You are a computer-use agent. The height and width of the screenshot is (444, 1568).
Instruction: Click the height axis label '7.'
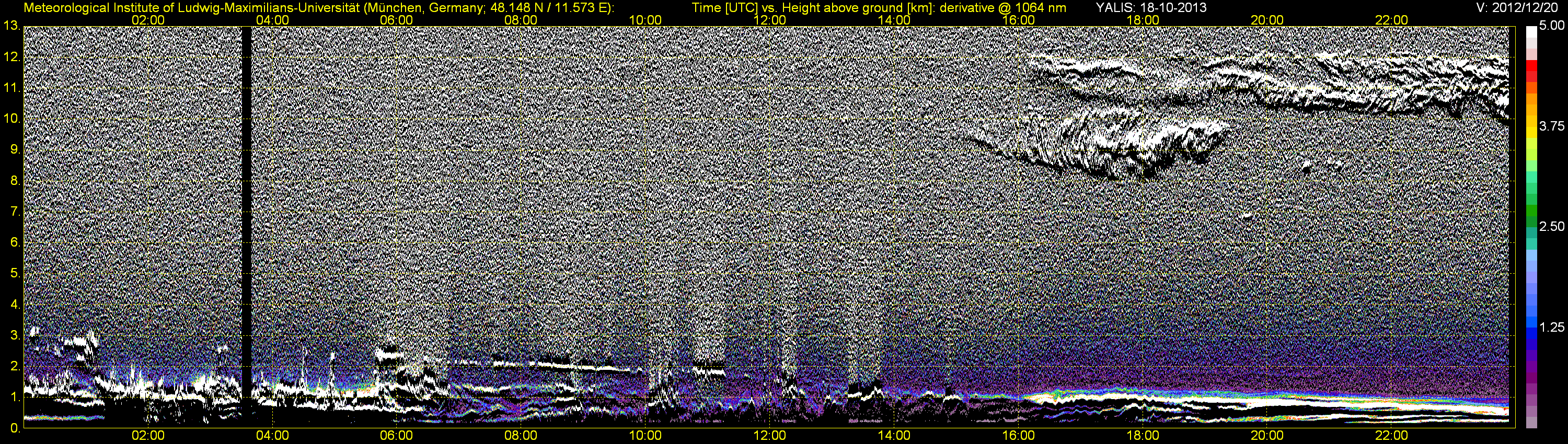click(15, 212)
